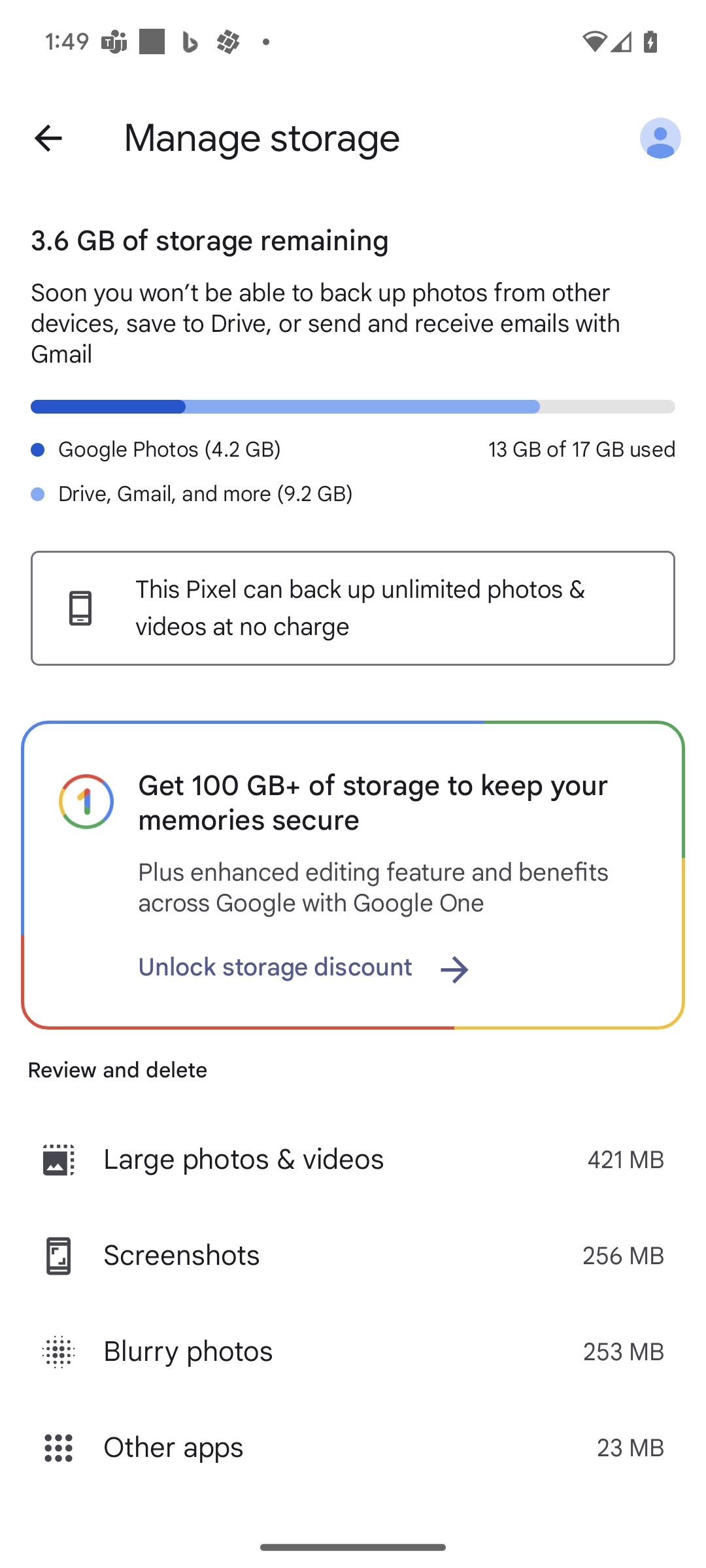Tap the storage usage progress bar
Screen dimensions: 706x1568
click(353, 406)
